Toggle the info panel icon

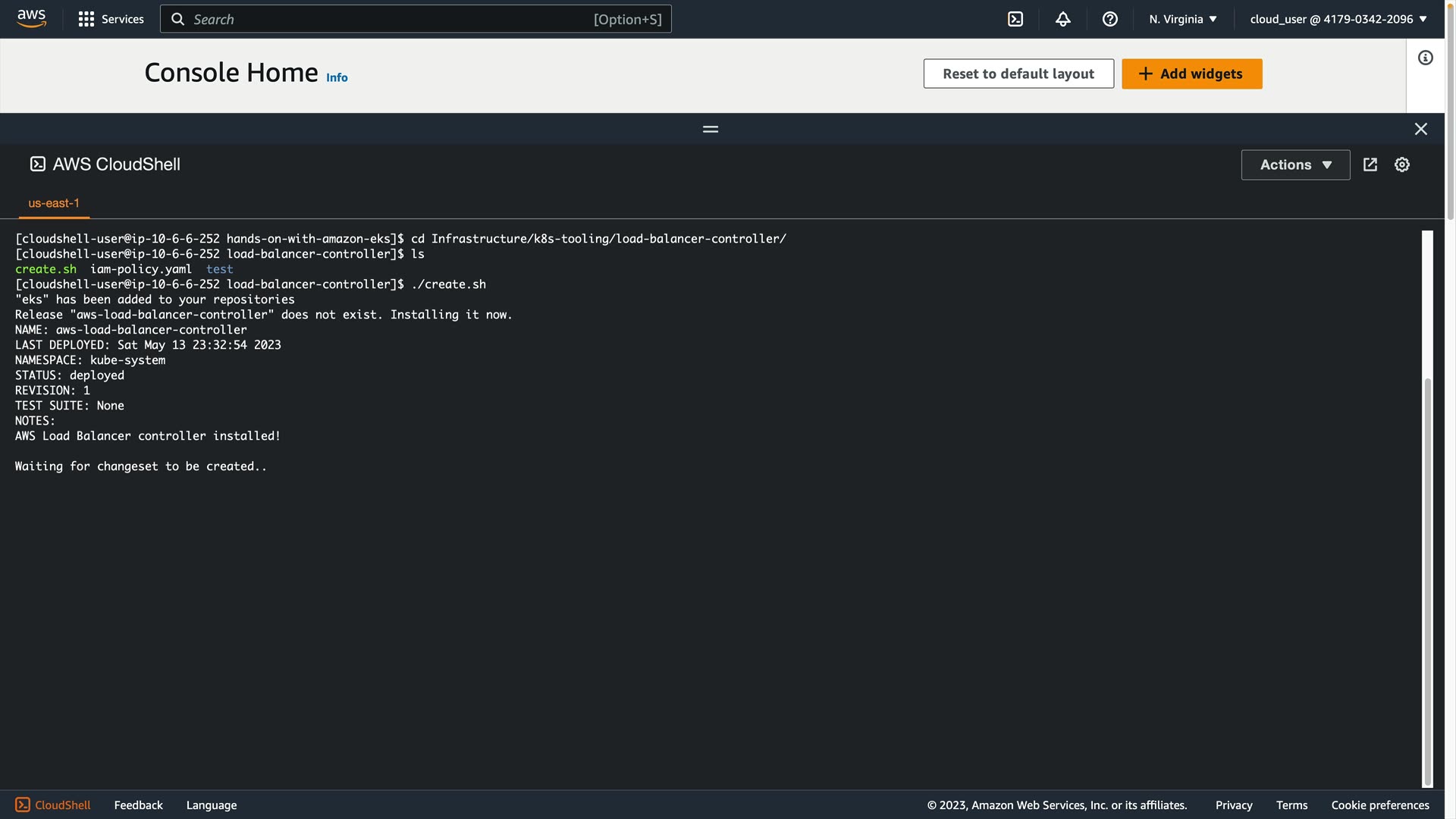click(1425, 58)
